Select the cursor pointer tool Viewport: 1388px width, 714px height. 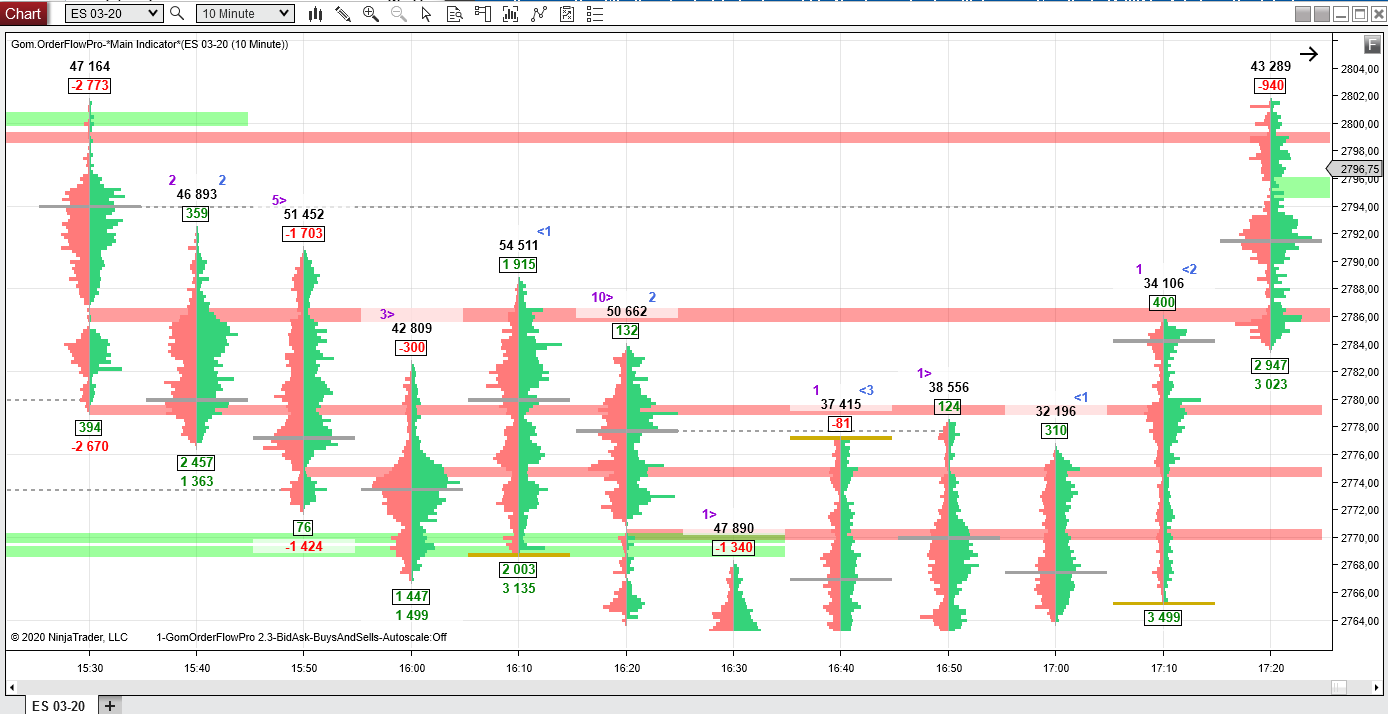(x=427, y=14)
